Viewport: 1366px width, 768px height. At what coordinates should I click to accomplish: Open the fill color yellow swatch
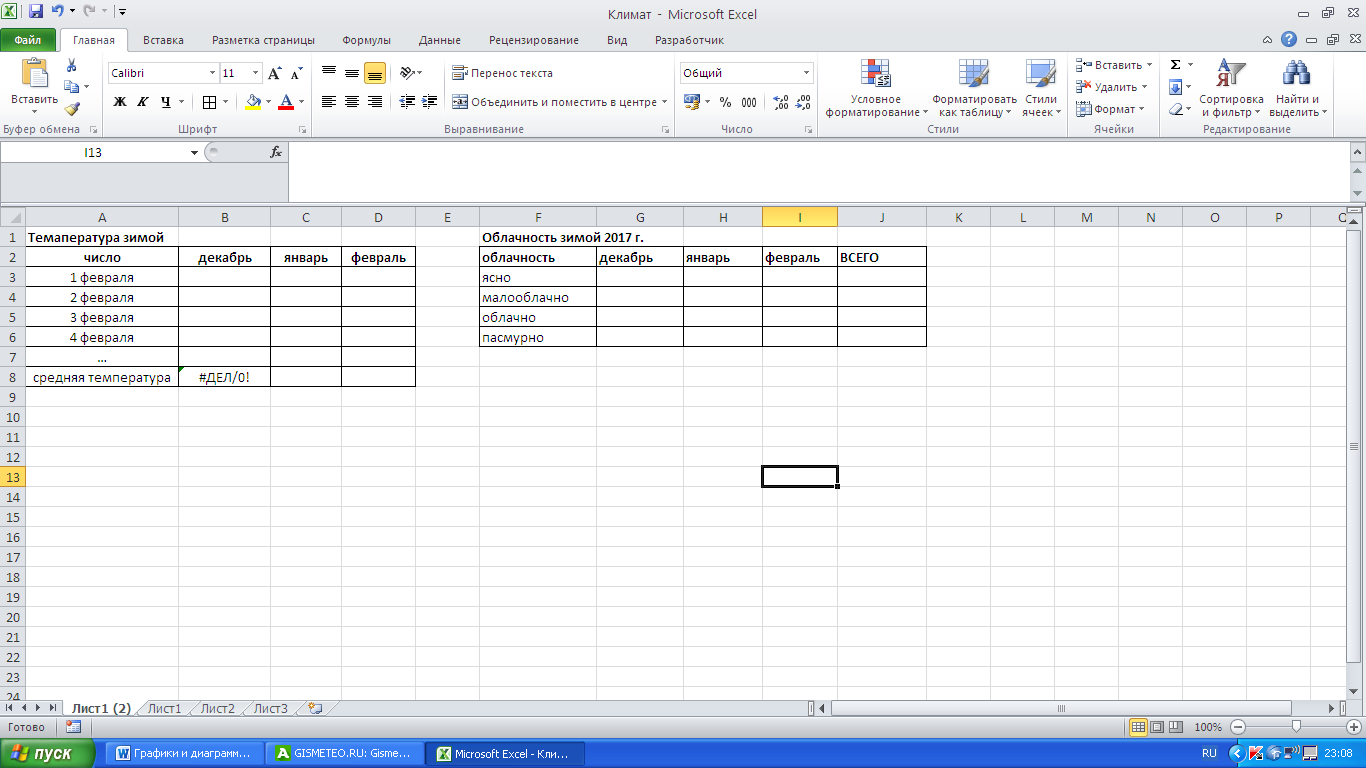point(253,102)
